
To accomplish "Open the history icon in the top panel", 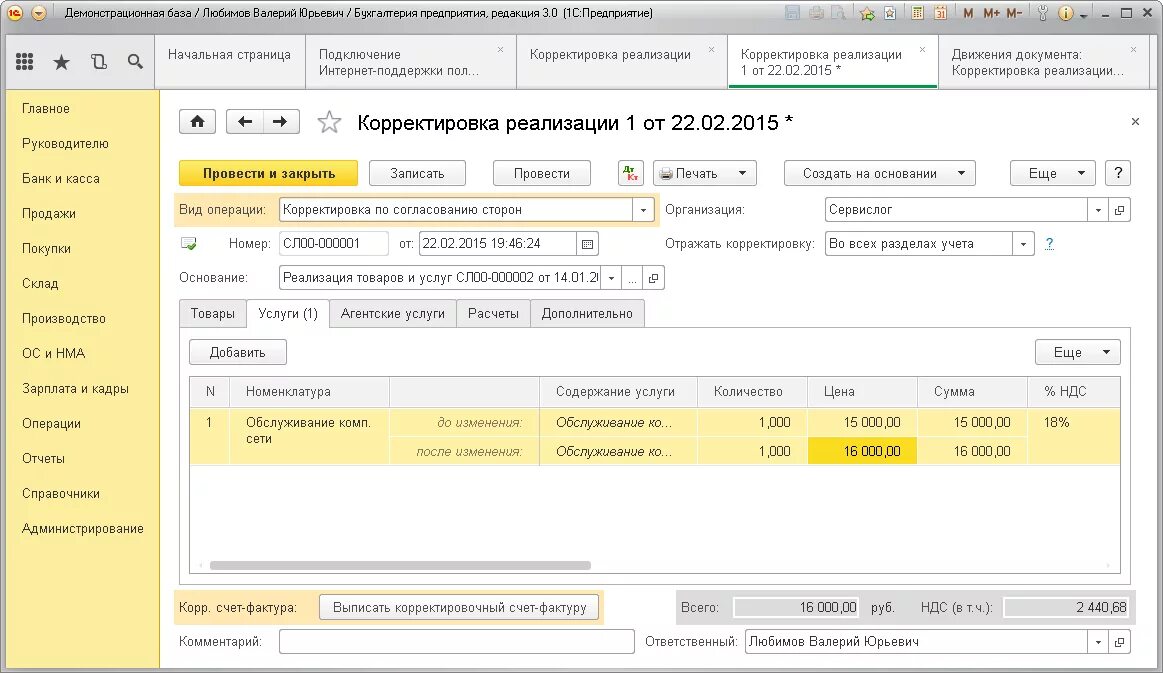I will coord(99,62).
